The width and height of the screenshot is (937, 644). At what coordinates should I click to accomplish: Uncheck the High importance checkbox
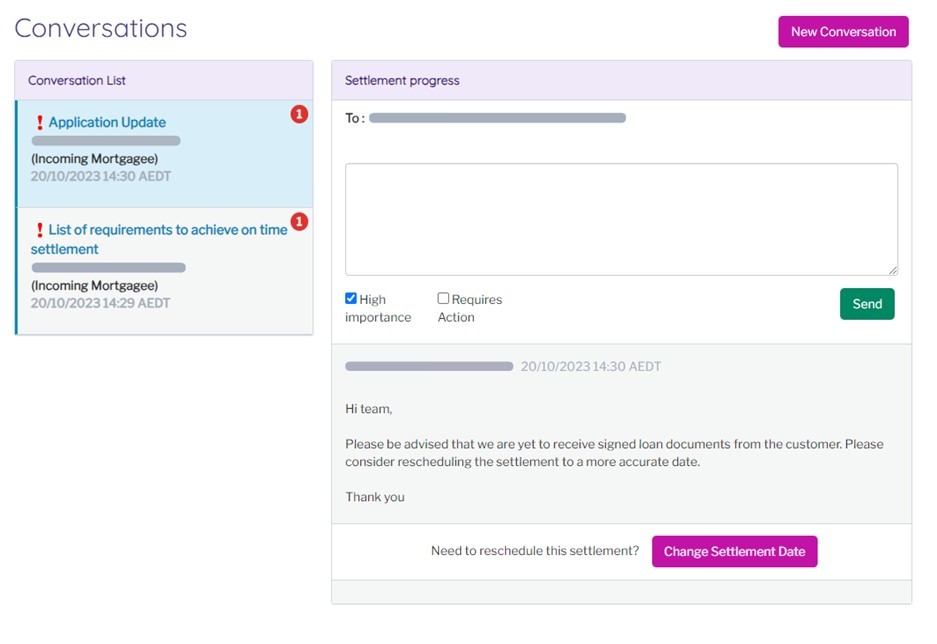click(351, 299)
